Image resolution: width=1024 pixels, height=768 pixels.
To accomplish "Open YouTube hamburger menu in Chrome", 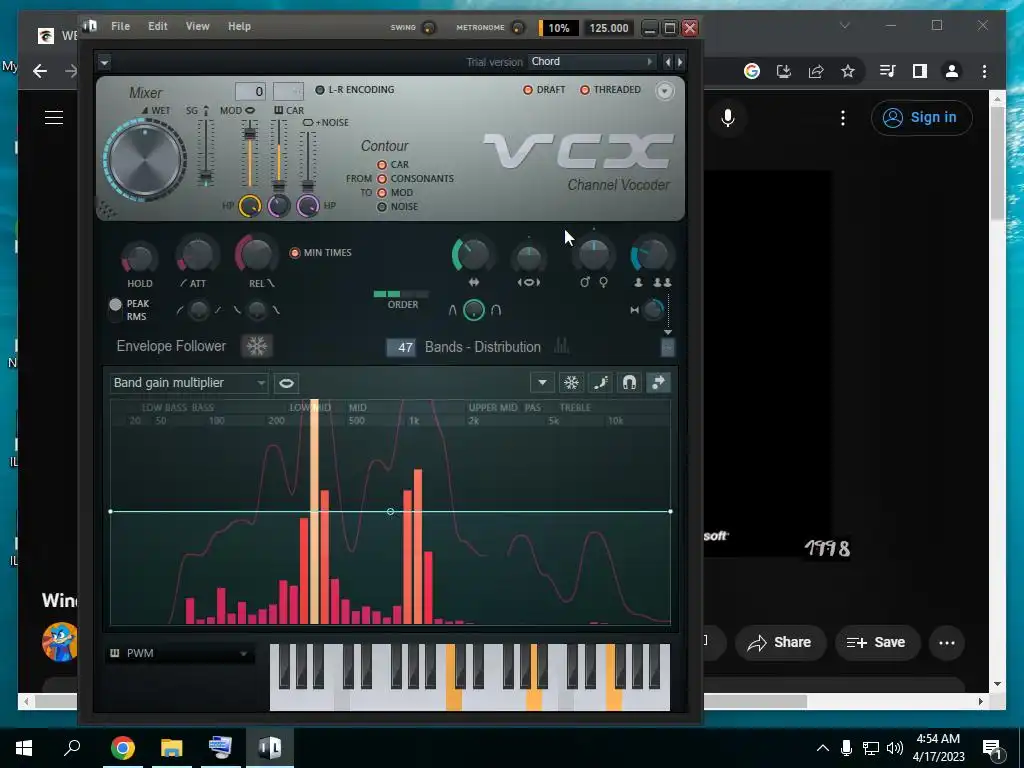I will [54, 118].
